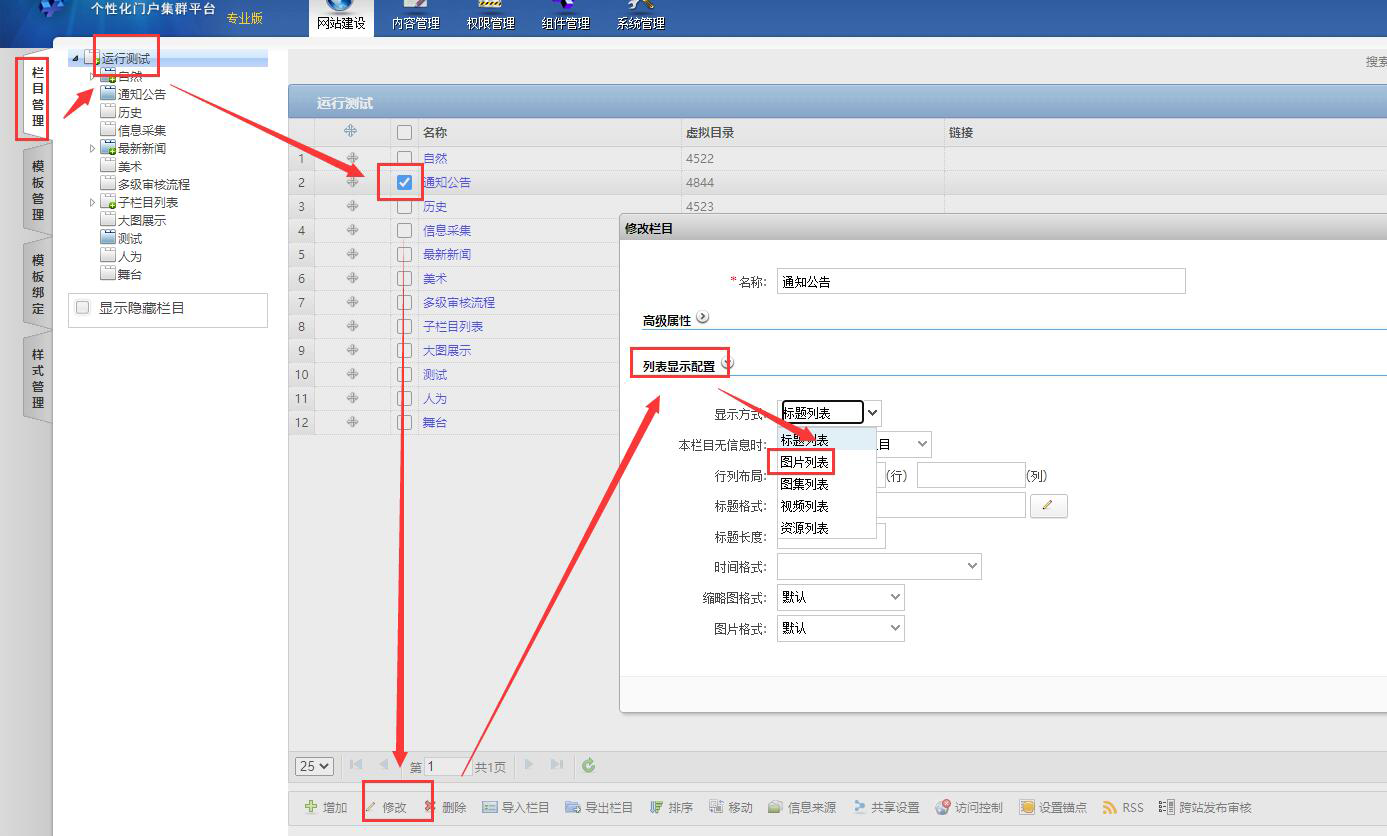Open the 时间格式 dropdown

pos(878,567)
